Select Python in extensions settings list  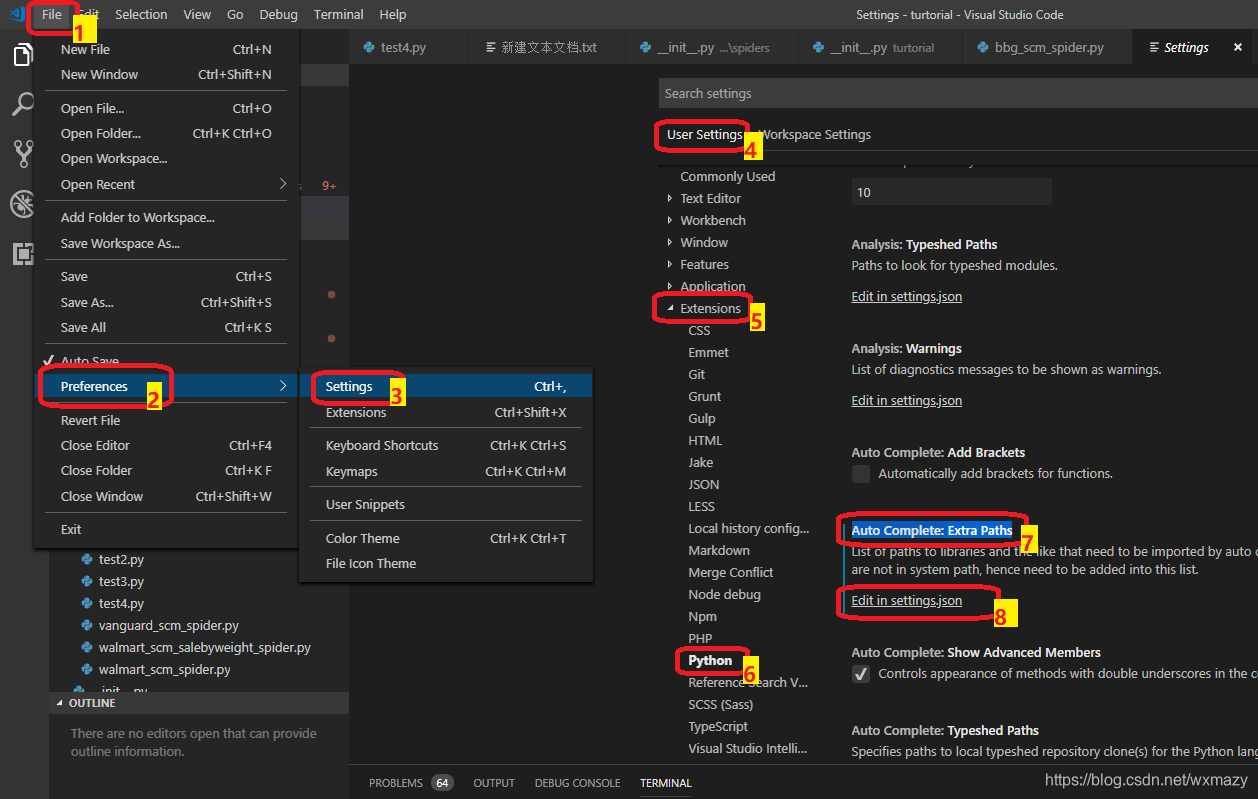point(710,661)
